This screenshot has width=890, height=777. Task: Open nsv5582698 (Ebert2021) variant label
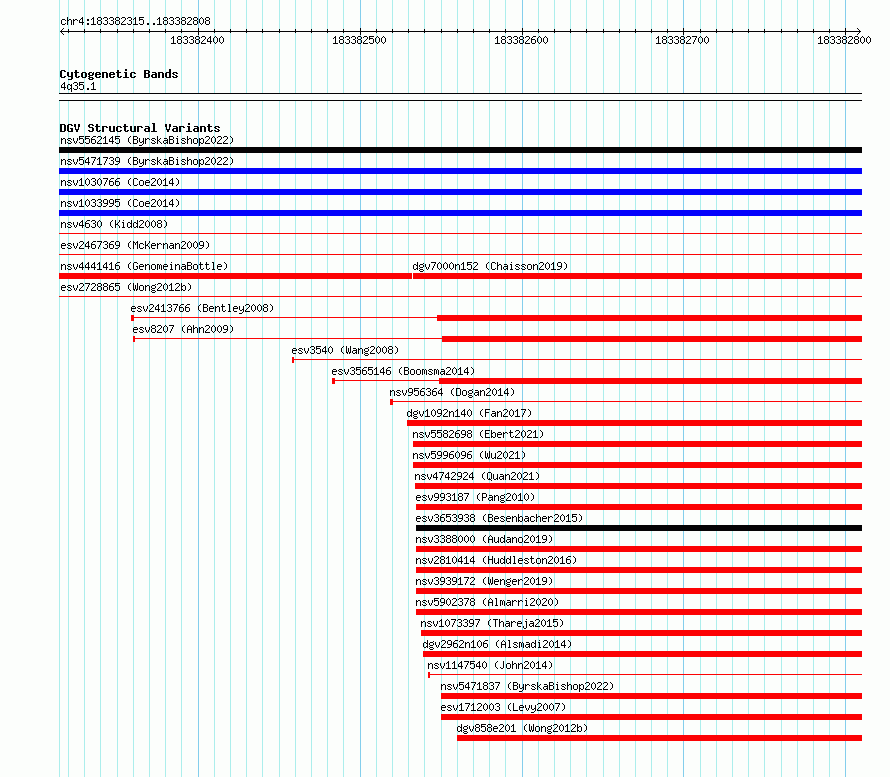coord(478,434)
